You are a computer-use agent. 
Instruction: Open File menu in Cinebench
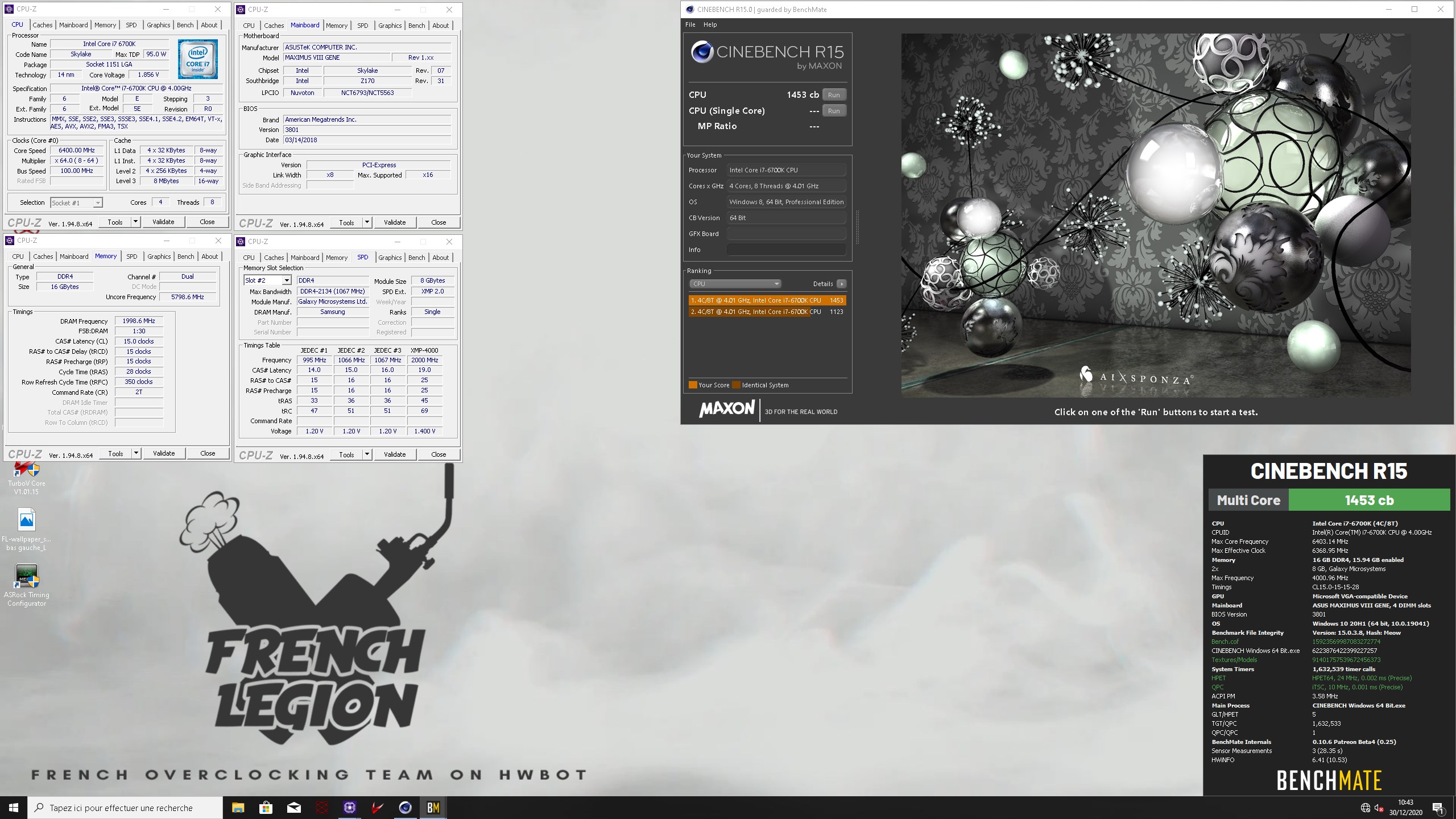point(690,24)
